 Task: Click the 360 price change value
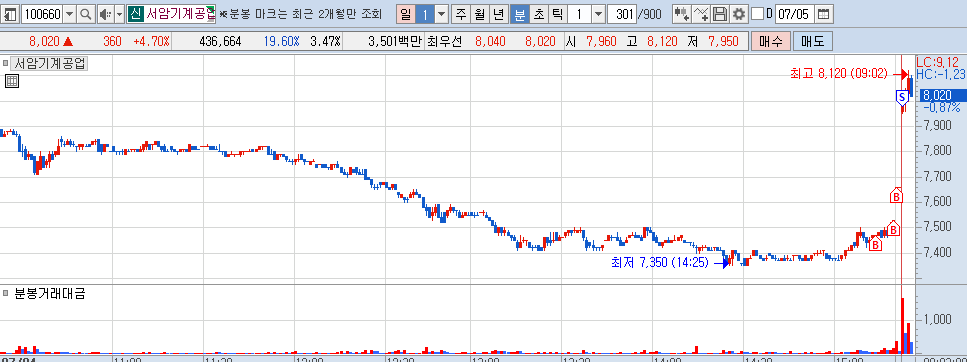click(112, 42)
